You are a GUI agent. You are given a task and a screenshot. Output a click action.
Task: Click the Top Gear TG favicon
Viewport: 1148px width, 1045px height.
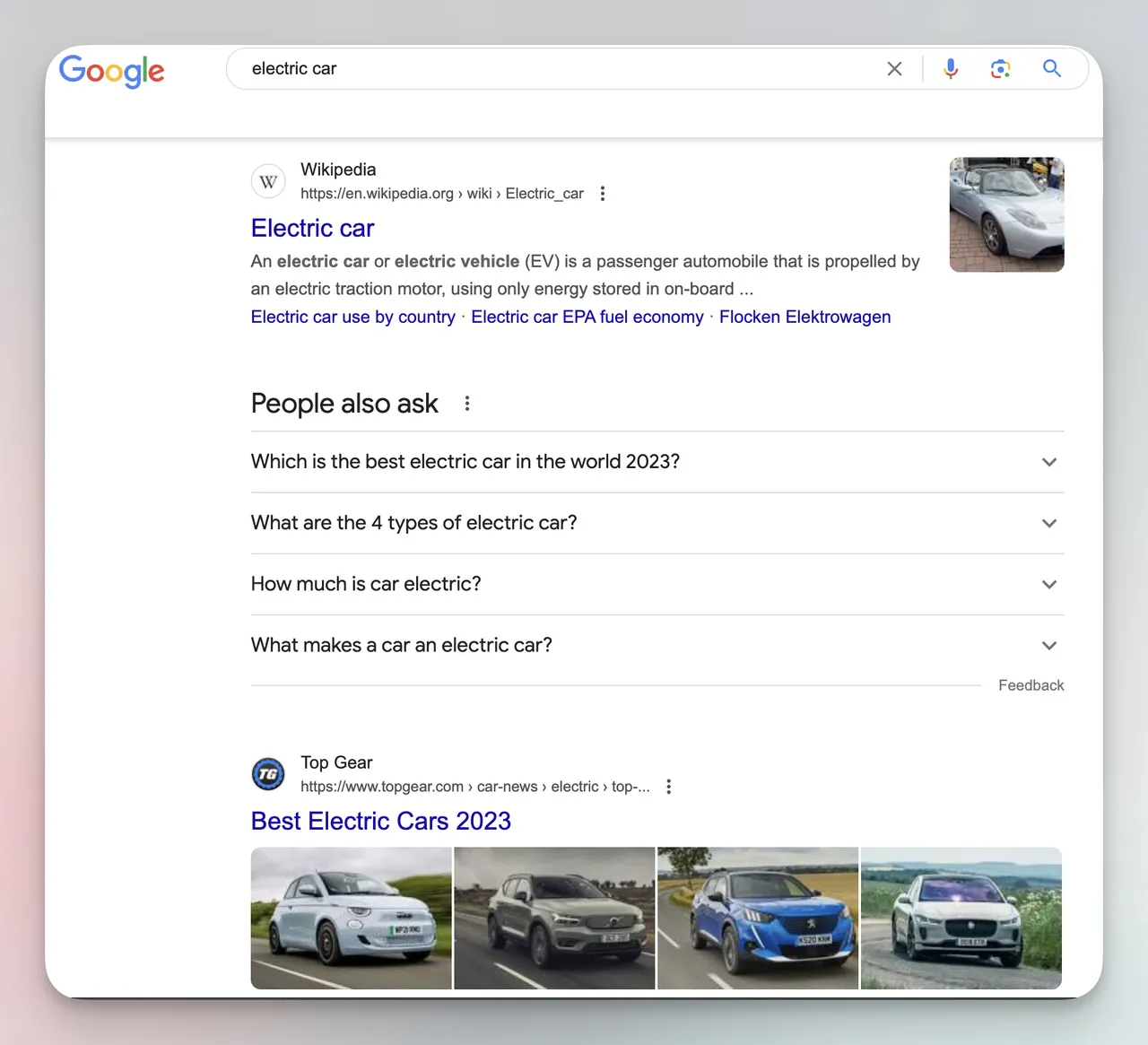(268, 774)
